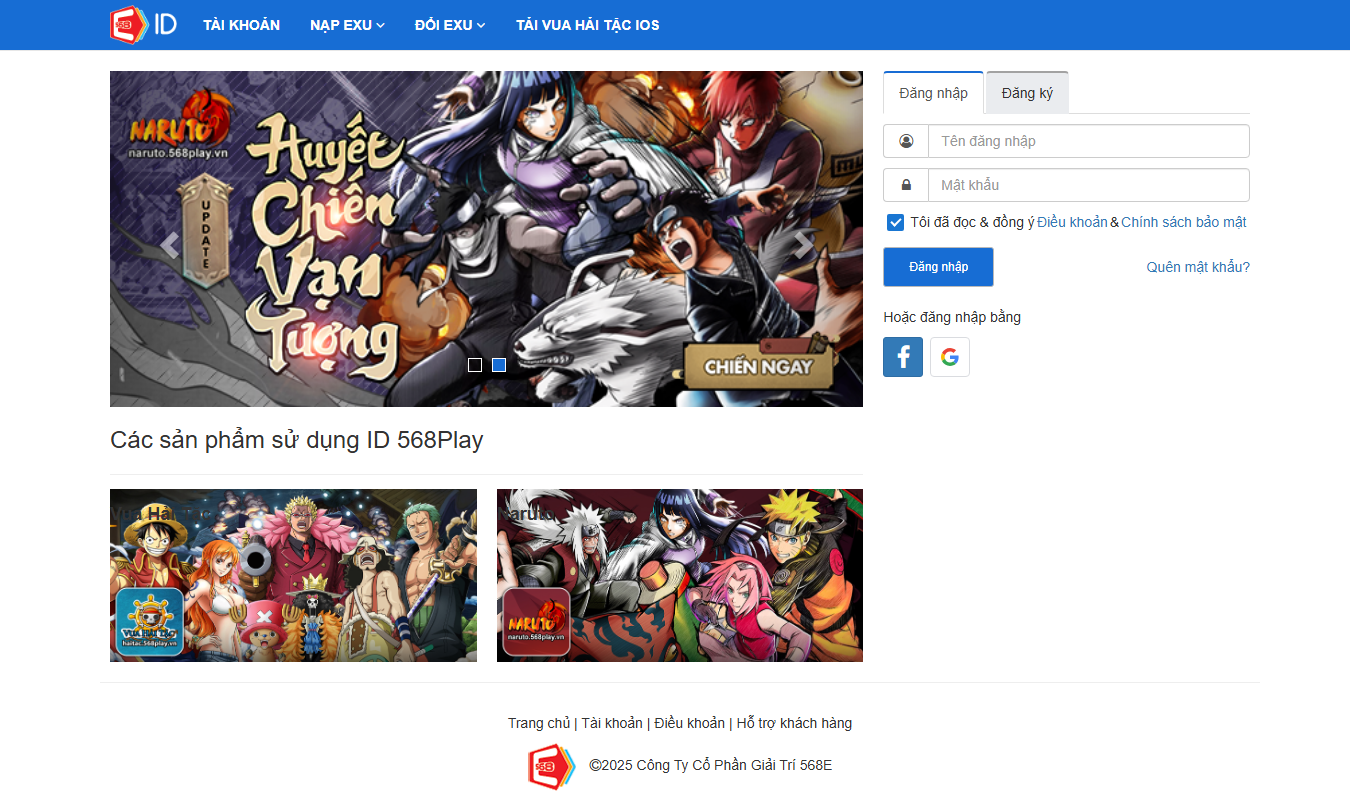Open TẢI VUA HẢI TẶC IOS menu item
Viewport: 1350px width, 809px height.
588,25
